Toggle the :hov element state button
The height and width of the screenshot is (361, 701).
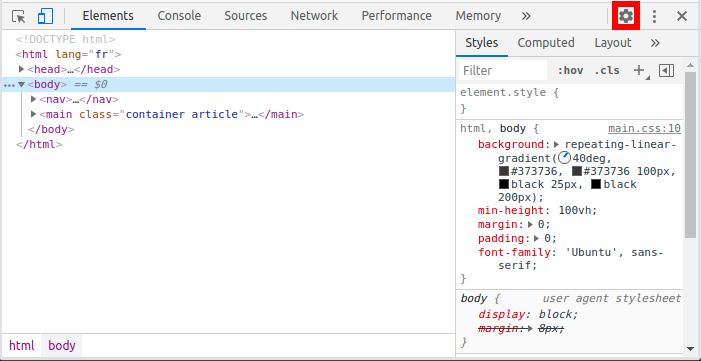(570, 71)
